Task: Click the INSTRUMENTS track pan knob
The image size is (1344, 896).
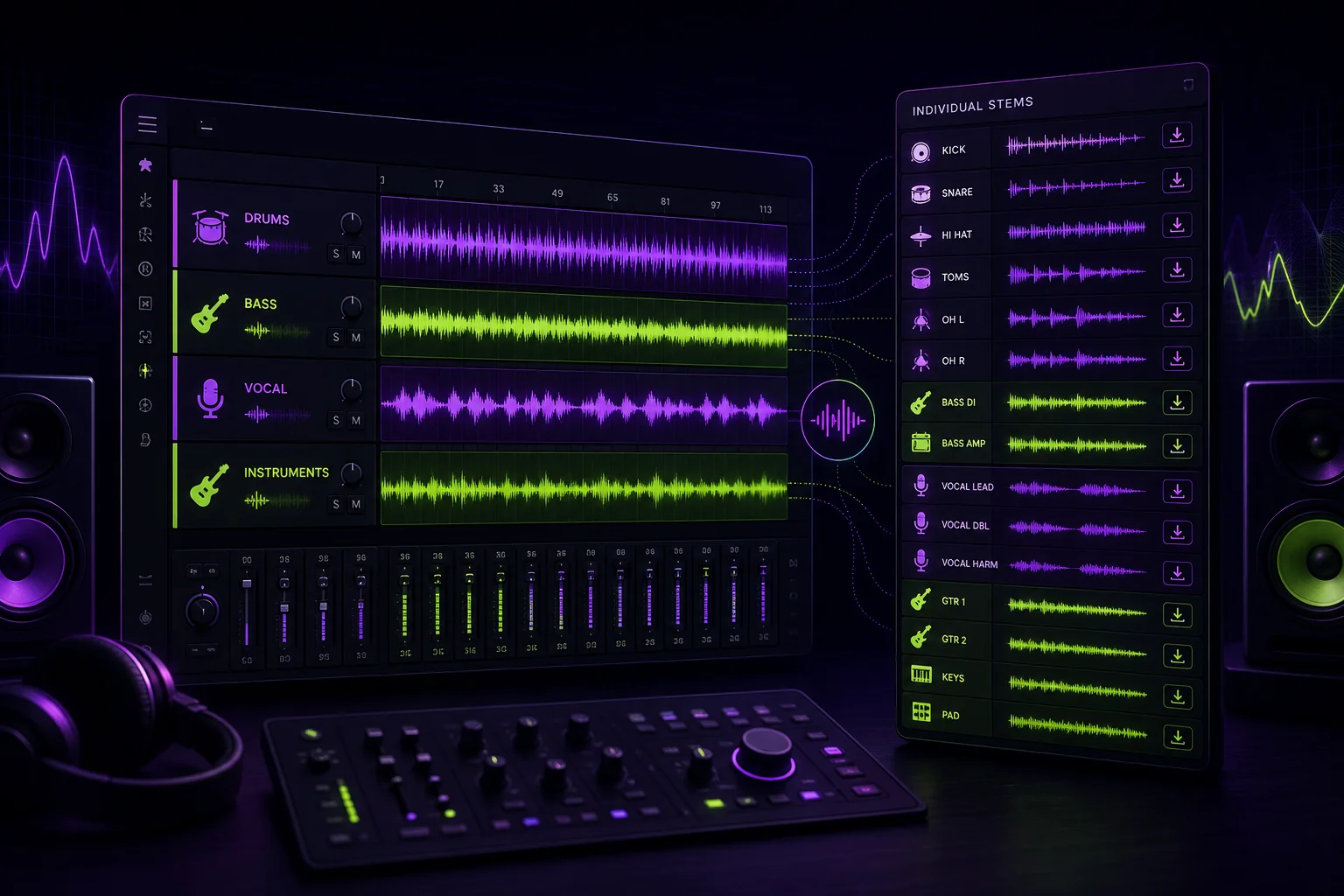Action: pyautogui.click(x=351, y=474)
